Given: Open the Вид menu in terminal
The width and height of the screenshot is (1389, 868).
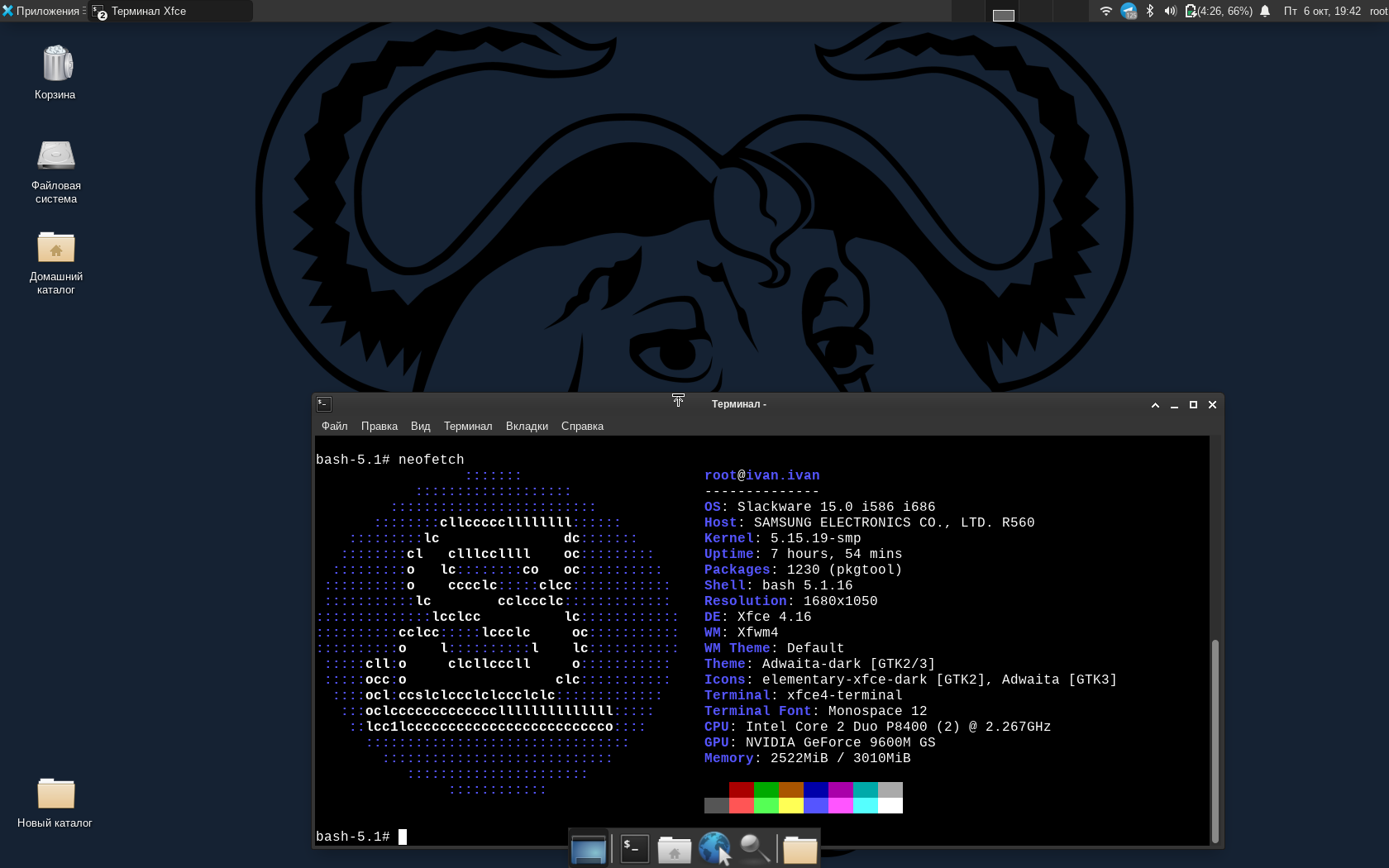Looking at the screenshot, I should [421, 426].
